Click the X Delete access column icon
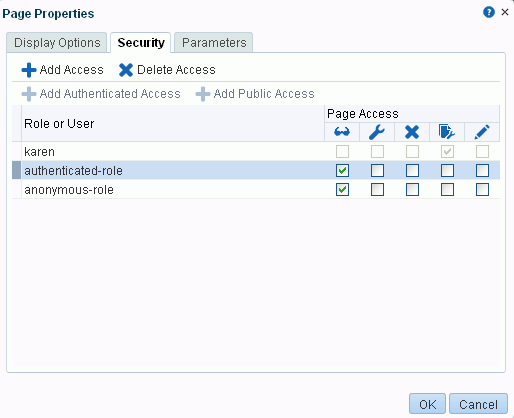Screen dimensions: 514x418 pos(412,132)
